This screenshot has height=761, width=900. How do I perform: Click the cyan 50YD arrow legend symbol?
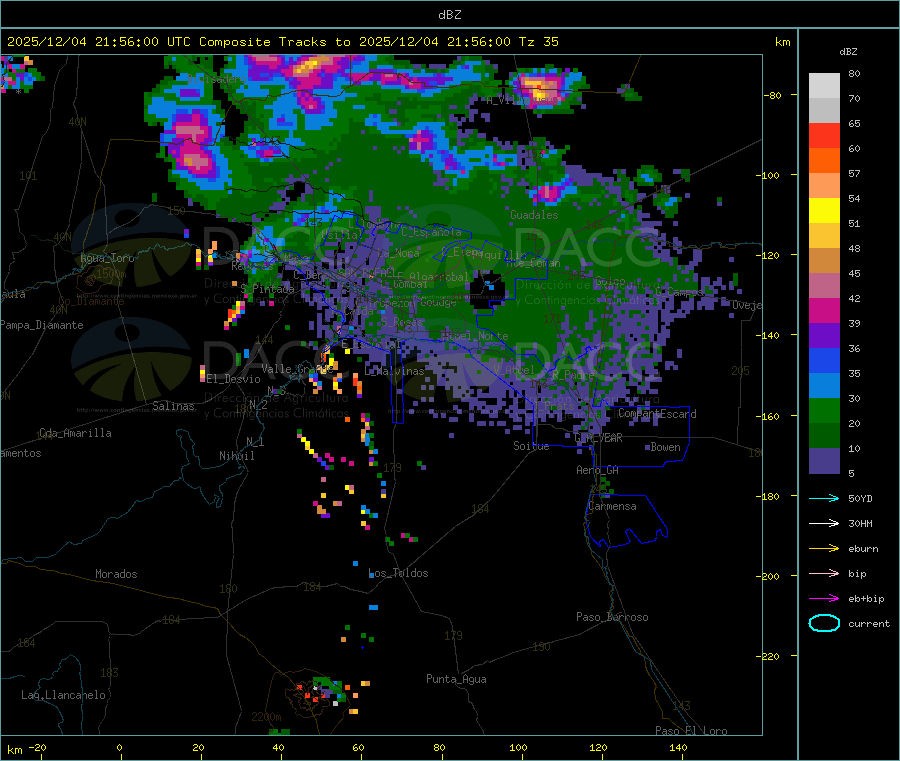click(824, 498)
